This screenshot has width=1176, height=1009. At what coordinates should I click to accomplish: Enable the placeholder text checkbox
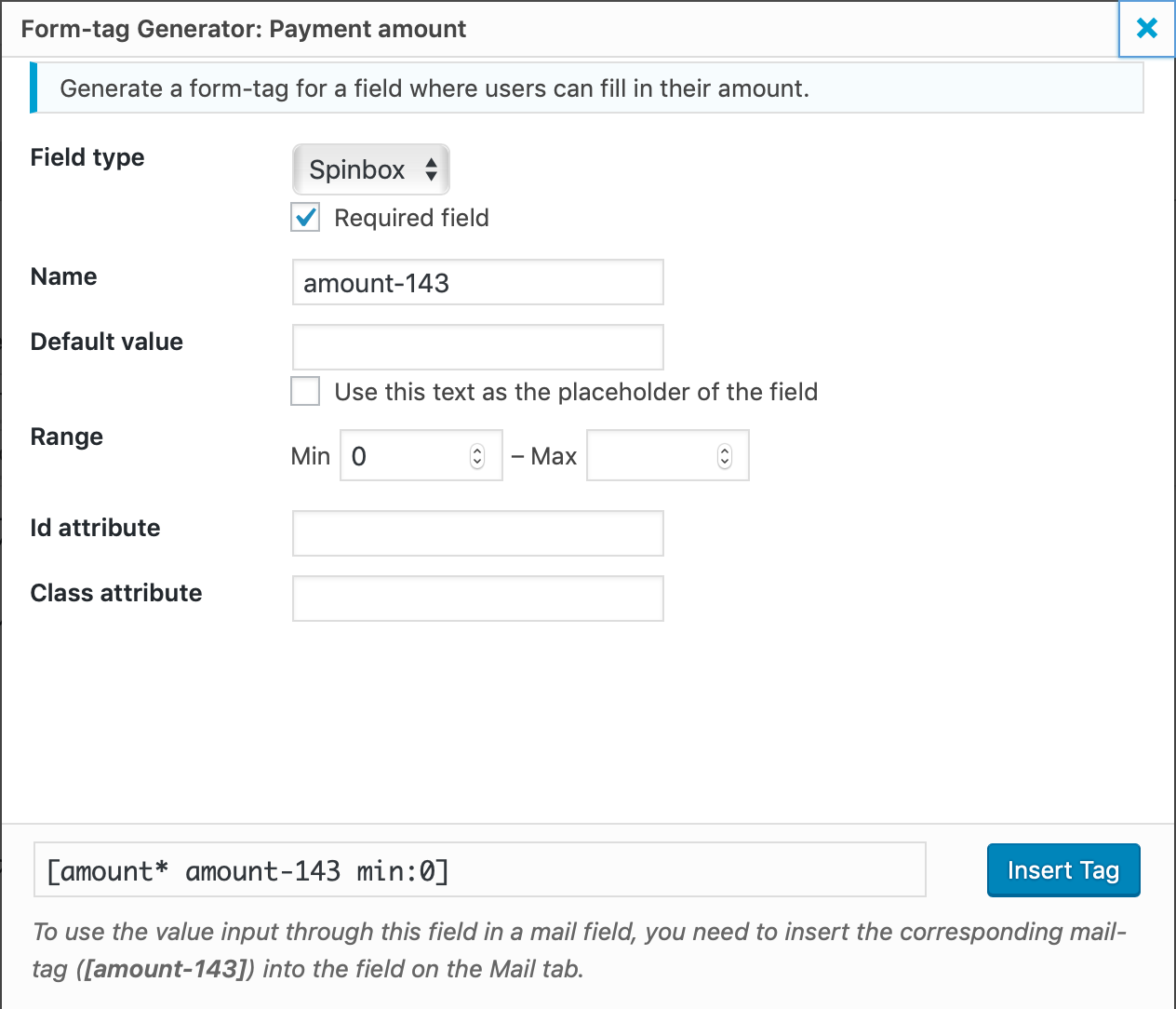(305, 391)
